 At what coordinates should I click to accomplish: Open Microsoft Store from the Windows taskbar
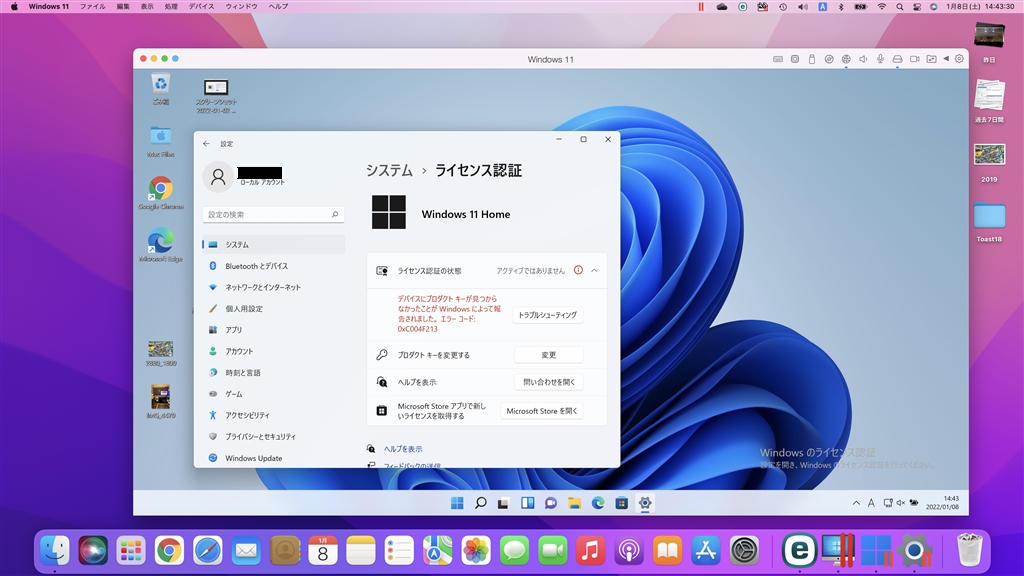(x=622, y=503)
